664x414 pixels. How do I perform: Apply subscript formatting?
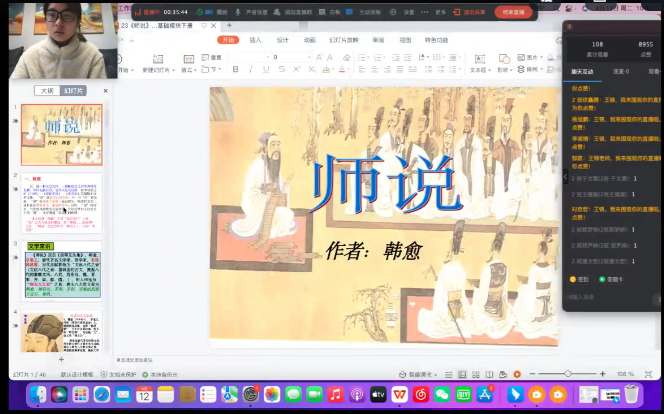click(x=312, y=69)
